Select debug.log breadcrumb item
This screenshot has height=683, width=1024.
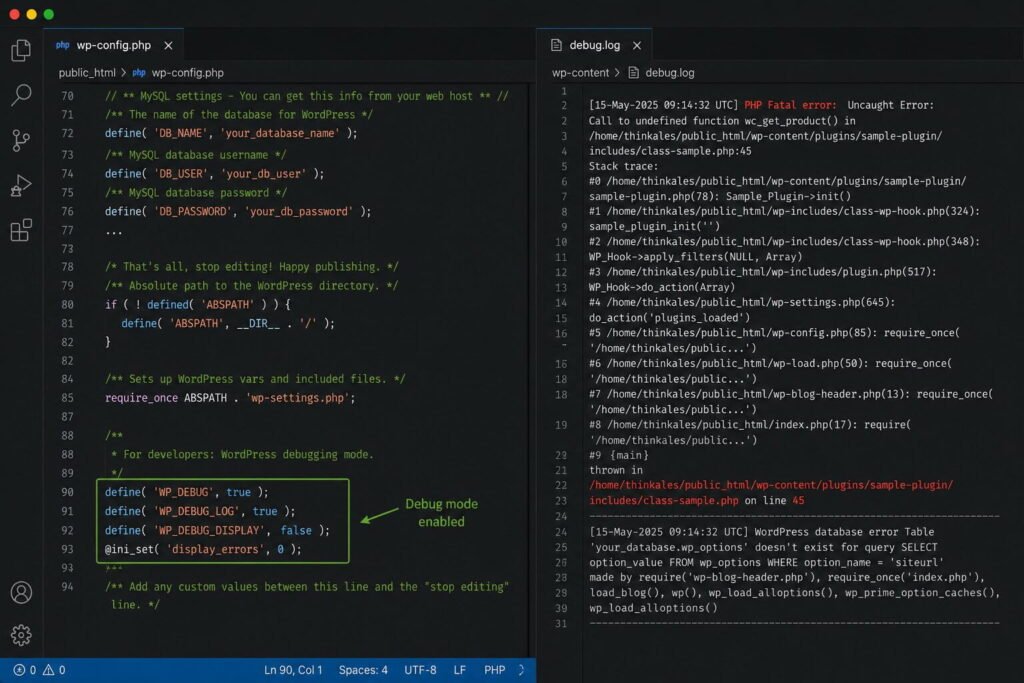tap(670, 72)
